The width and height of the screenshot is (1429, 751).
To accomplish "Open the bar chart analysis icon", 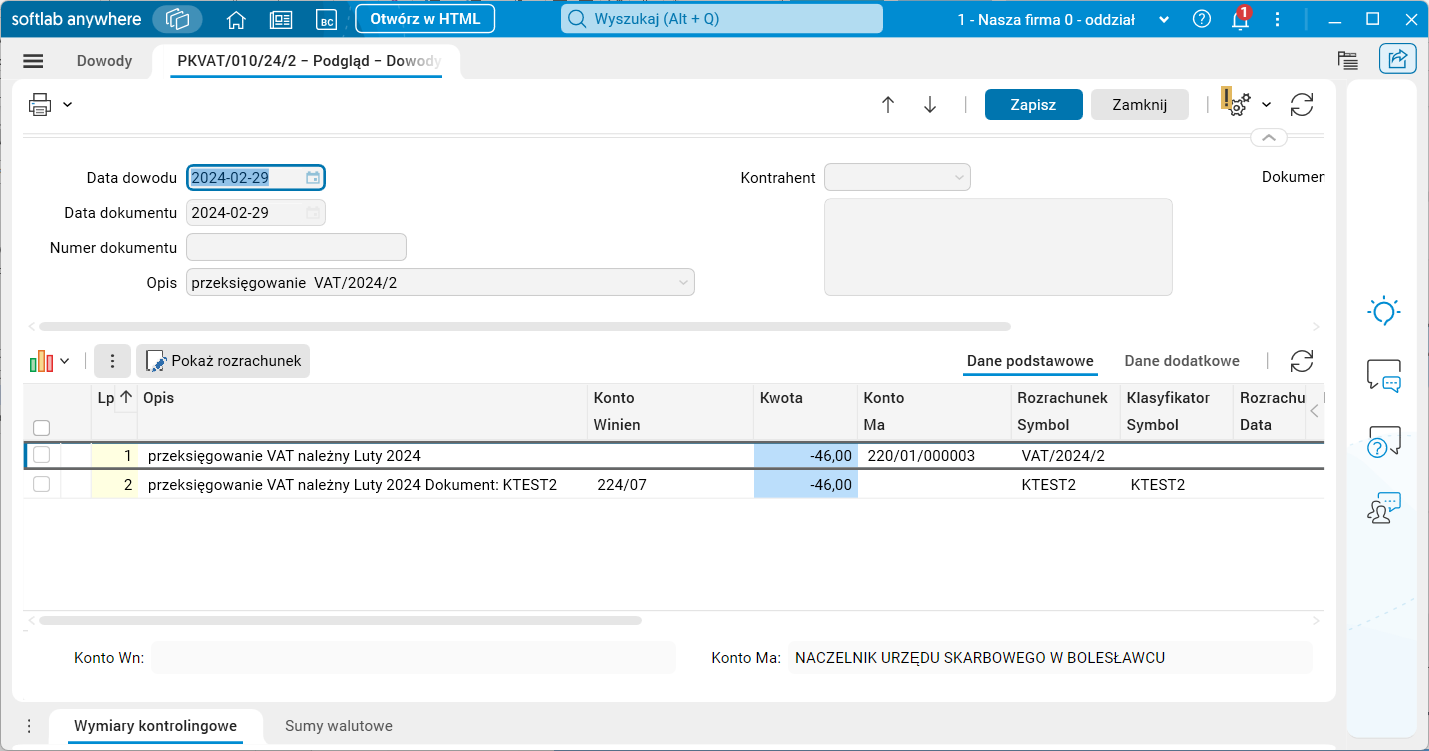I will point(41,361).
